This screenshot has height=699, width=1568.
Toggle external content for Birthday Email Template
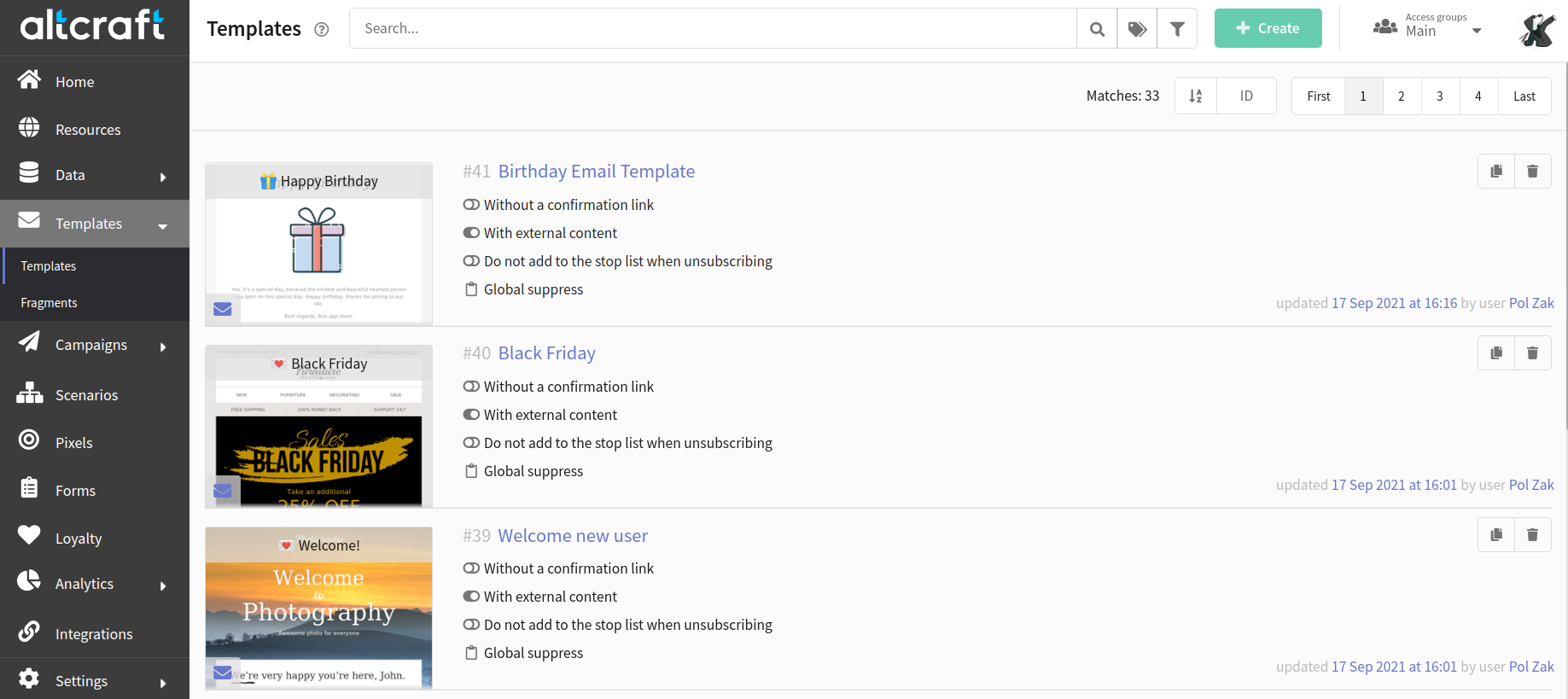click(471, 233)
